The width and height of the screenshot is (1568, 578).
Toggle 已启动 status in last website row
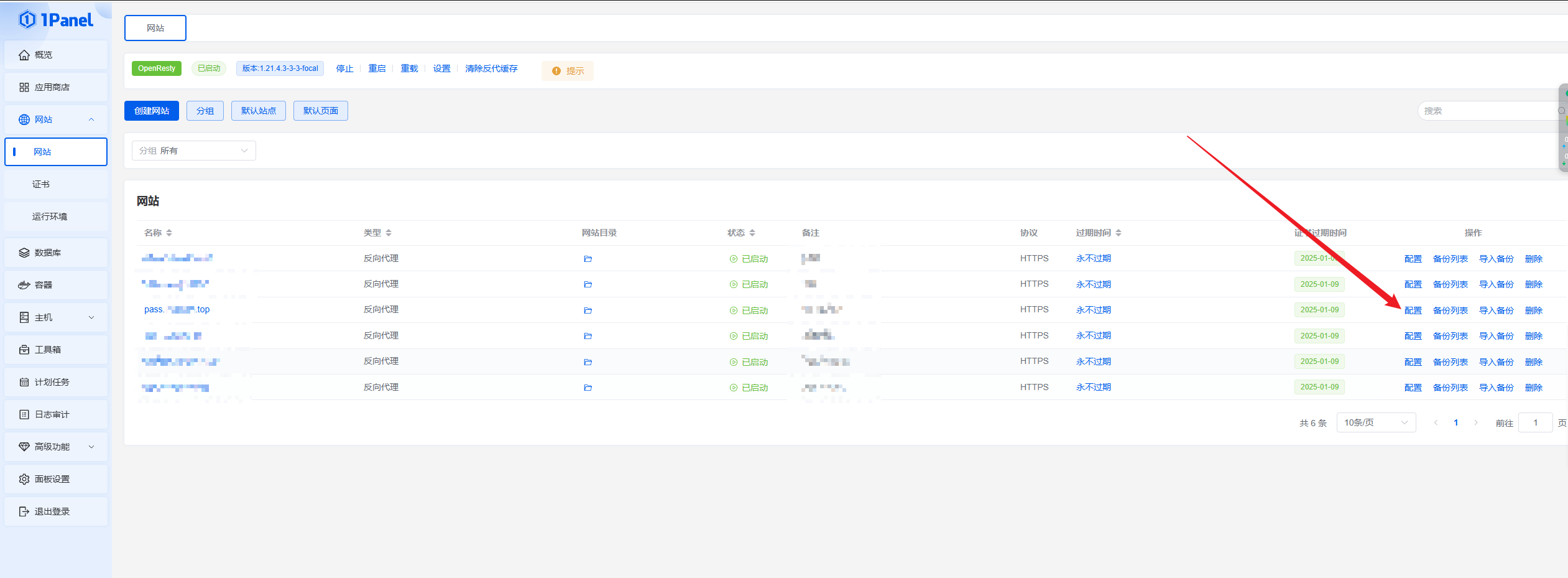coord(749,388)
